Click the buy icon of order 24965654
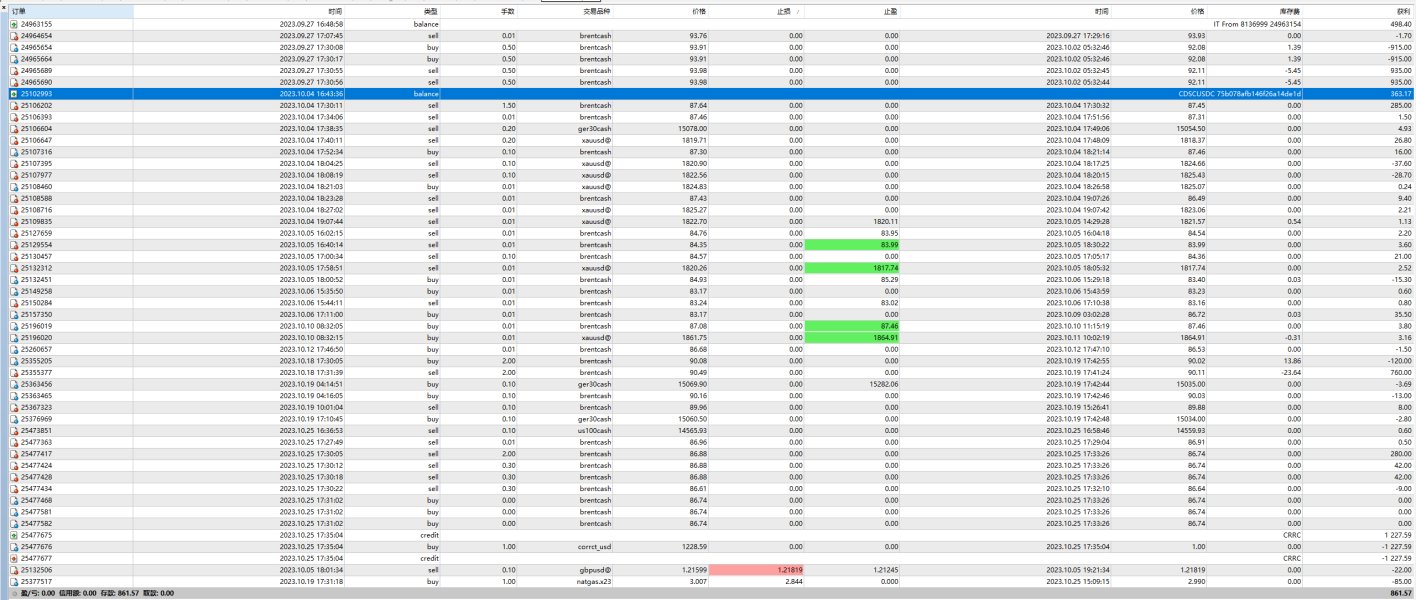 (x=14, y=47)
